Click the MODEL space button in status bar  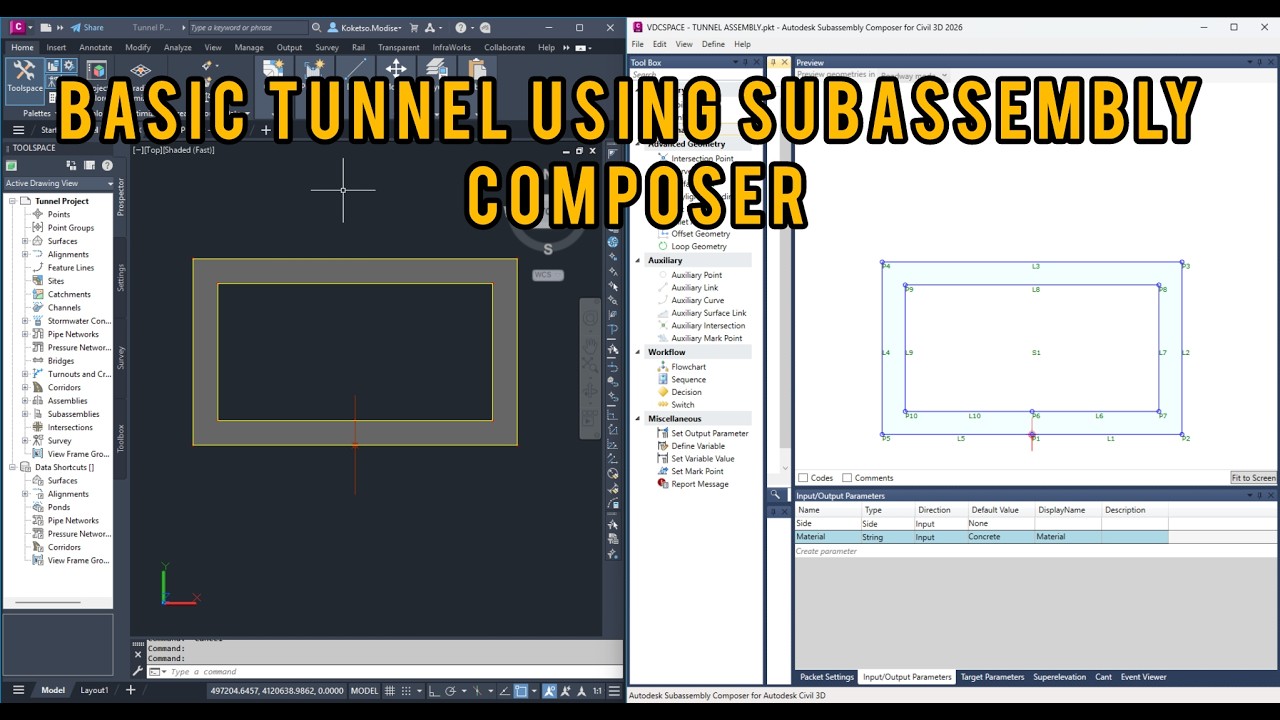[x=364, y=690]
